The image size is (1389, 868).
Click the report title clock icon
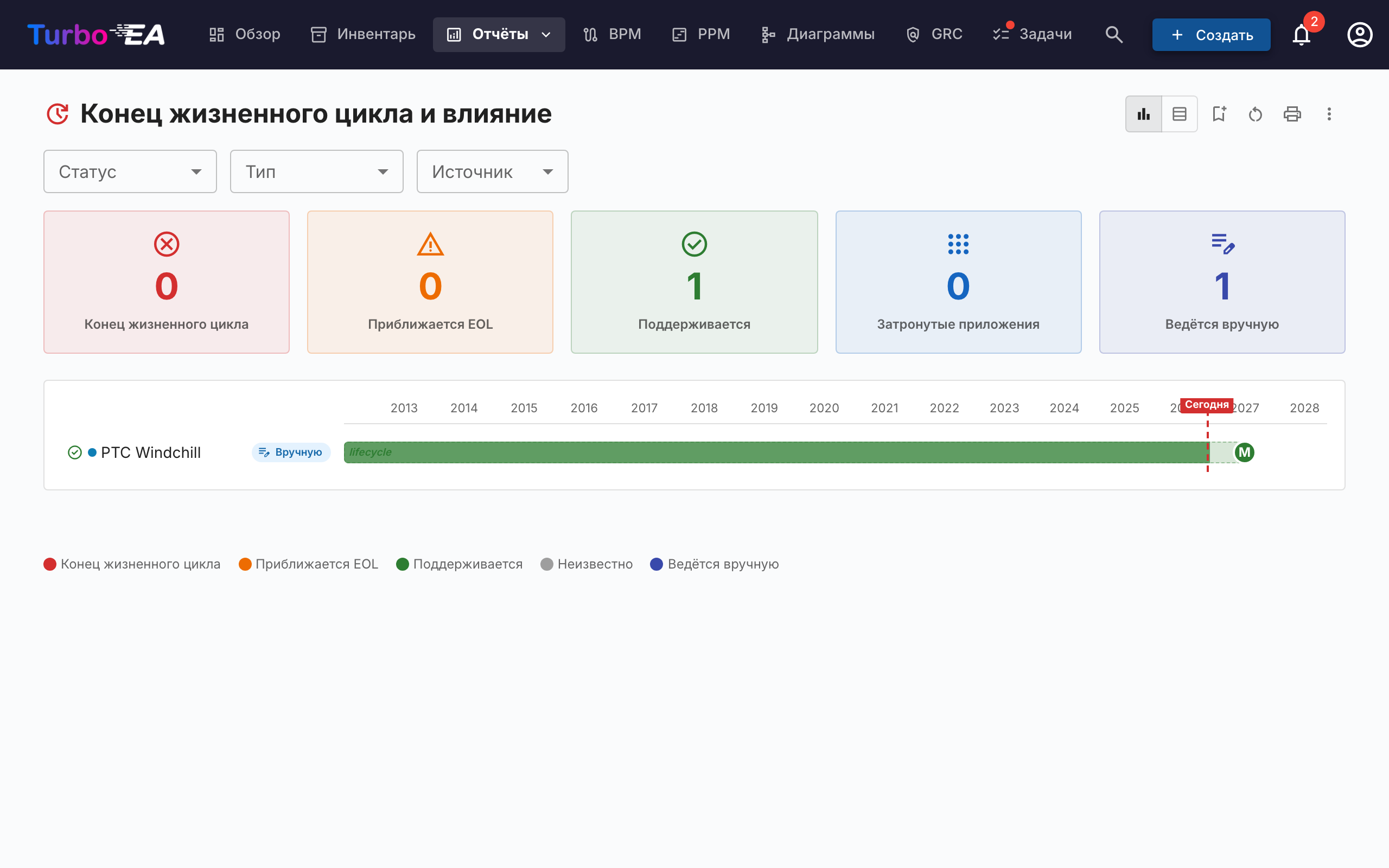tap(58, 114)
